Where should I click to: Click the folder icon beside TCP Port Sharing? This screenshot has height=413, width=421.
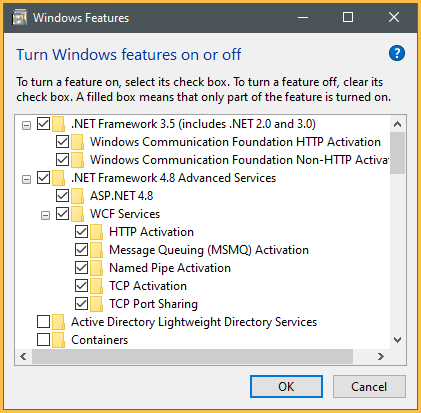(96, 304)
